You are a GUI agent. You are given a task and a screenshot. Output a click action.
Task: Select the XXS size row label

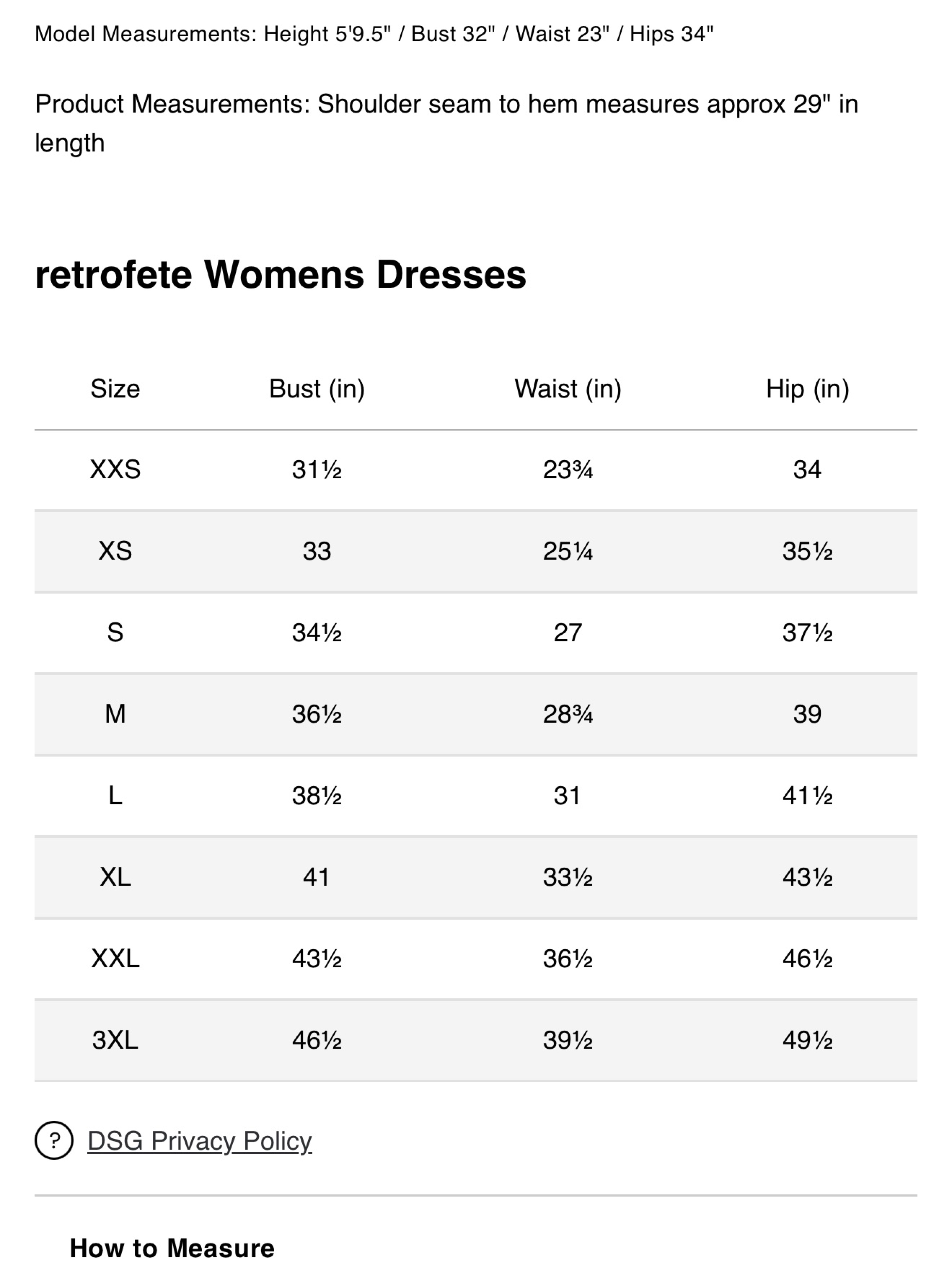(x=115, y=469)
